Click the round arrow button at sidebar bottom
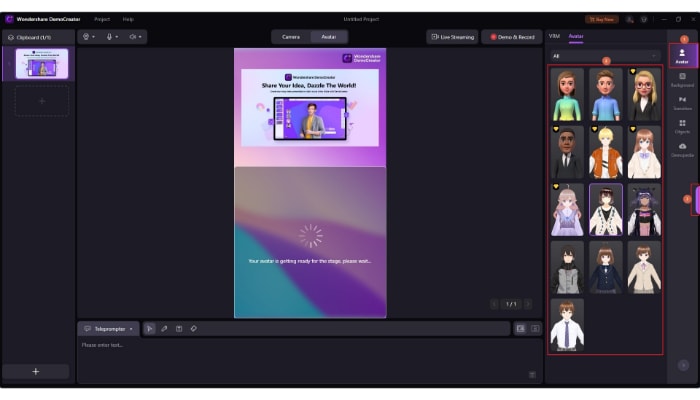 click(x=683, y=365)
